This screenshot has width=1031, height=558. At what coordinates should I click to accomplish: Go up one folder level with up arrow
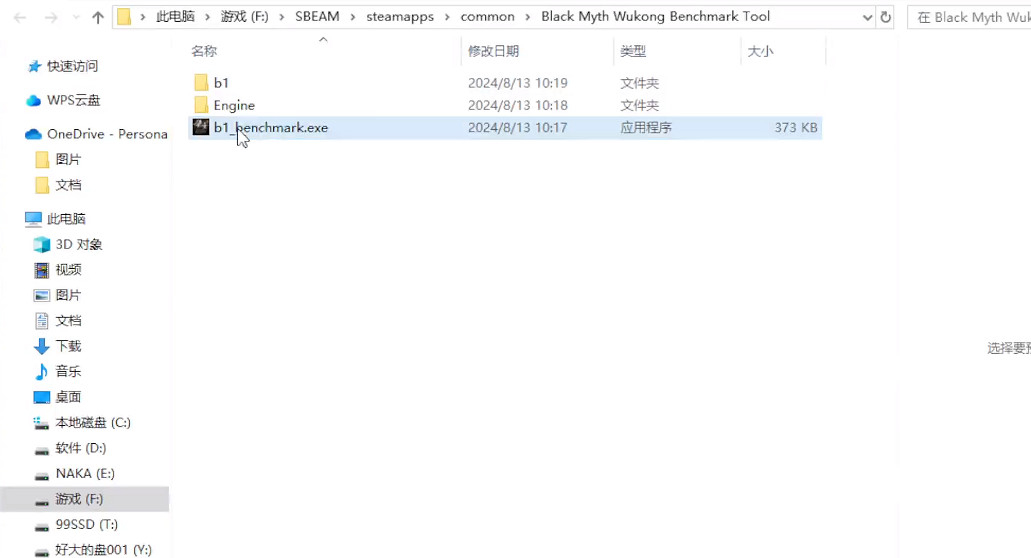[x=97, y=17]
